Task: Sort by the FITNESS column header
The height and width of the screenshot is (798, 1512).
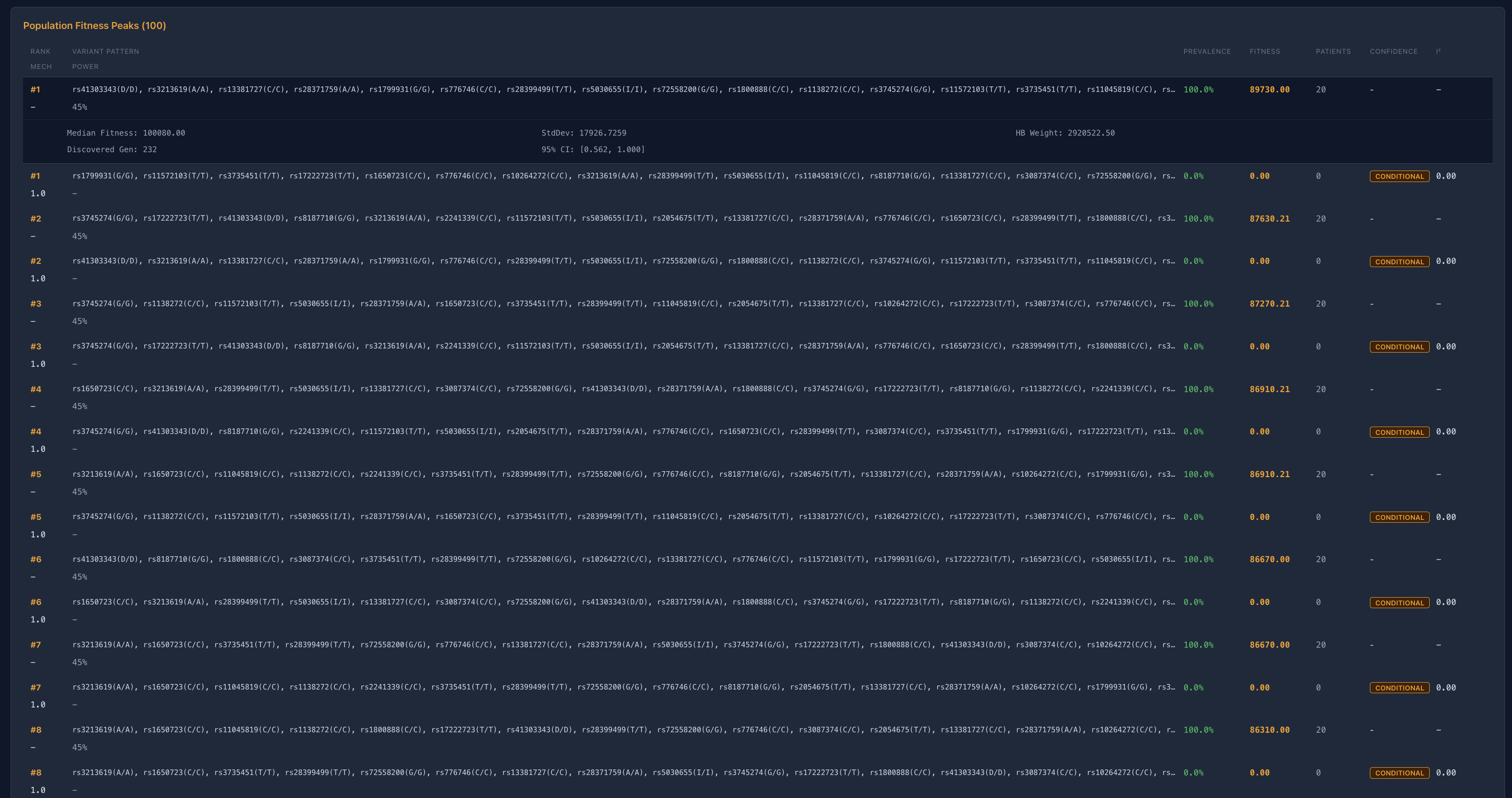Action: (x=1264, y=51)
